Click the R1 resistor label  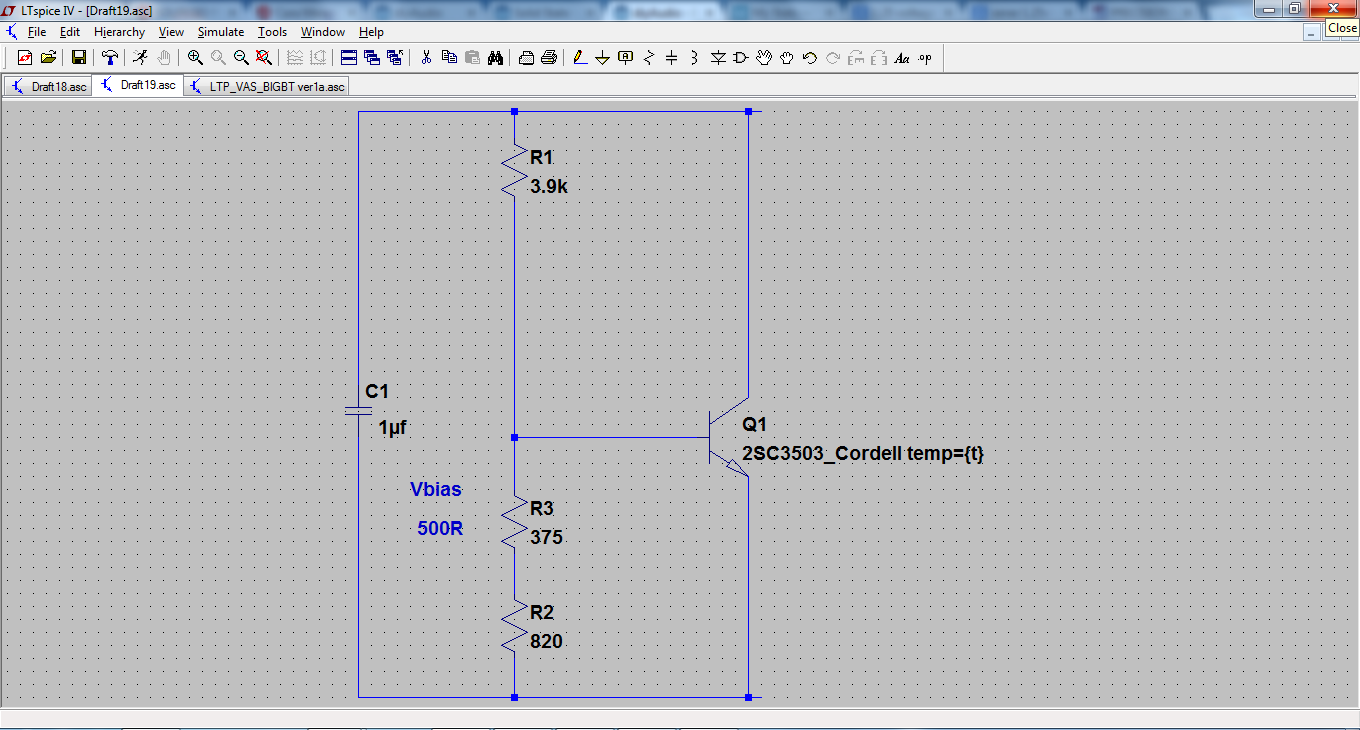tap(541, 158)
